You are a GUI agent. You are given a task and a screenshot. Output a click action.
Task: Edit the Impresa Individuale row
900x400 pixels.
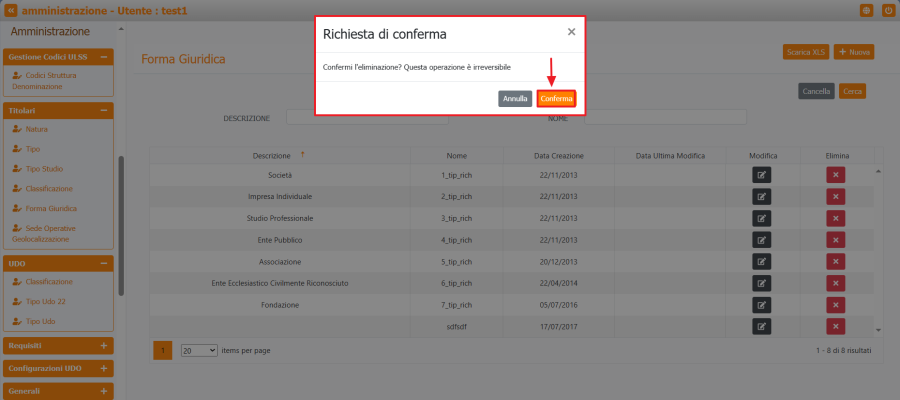point(762,197)
